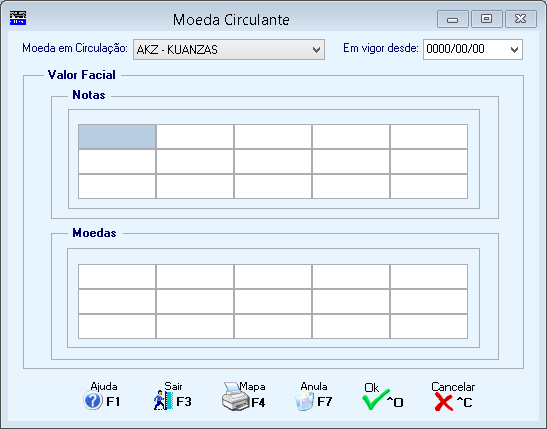Select the middle cell in Moedas second row
Image resolution: width=547 pixels, height=429 pixels.
pos(273,302)
